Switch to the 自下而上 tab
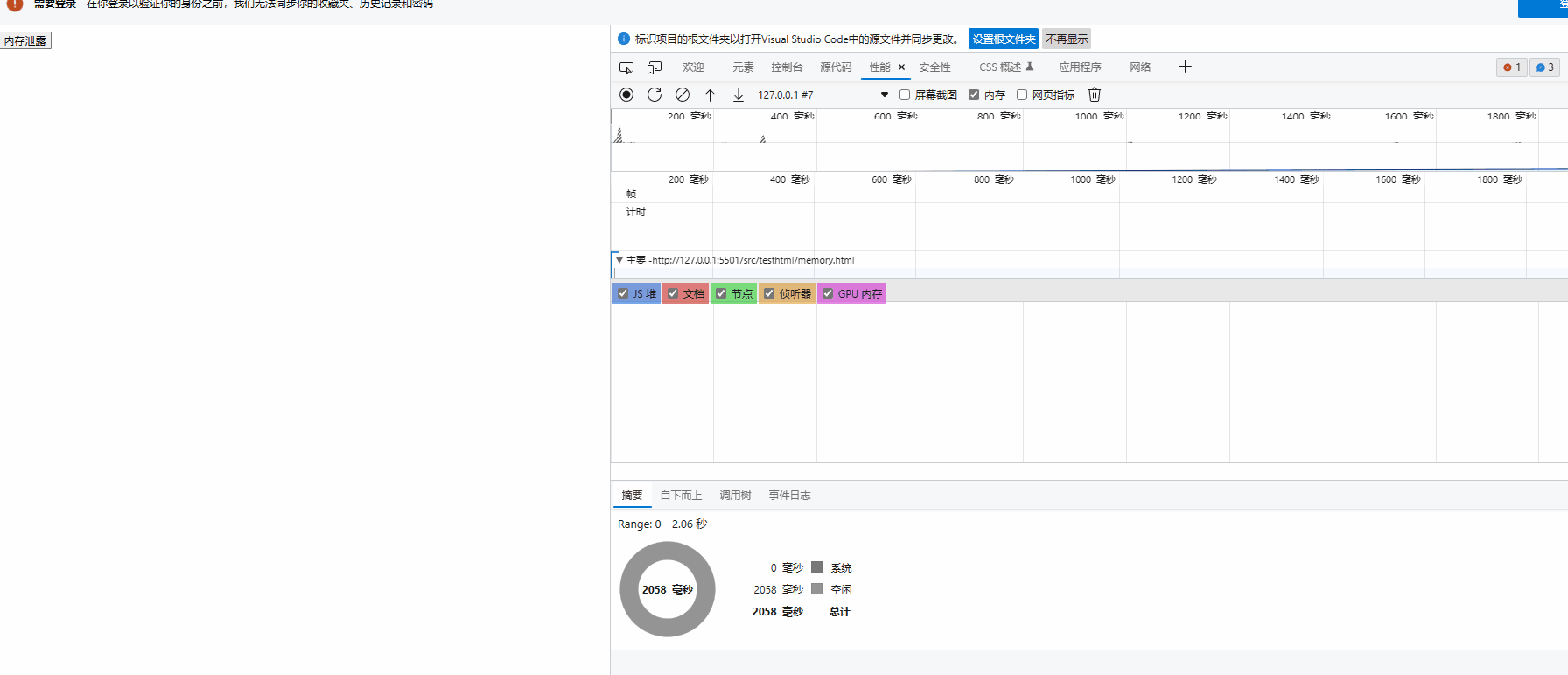The height and width of the screenshot is (675, 1568). click(681, 496)
